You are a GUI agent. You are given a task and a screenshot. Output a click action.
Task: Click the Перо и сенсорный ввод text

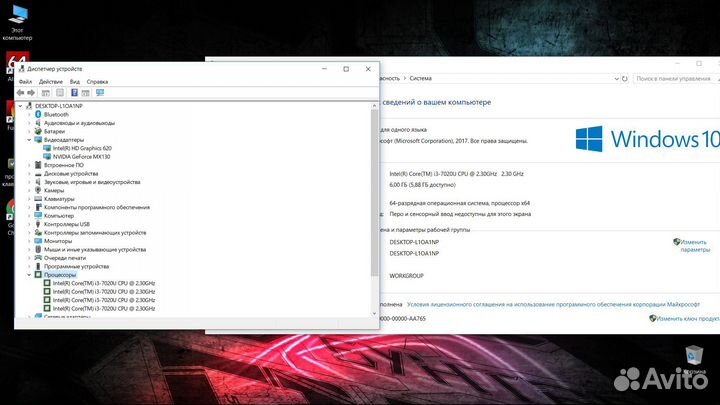click(460, 214)
